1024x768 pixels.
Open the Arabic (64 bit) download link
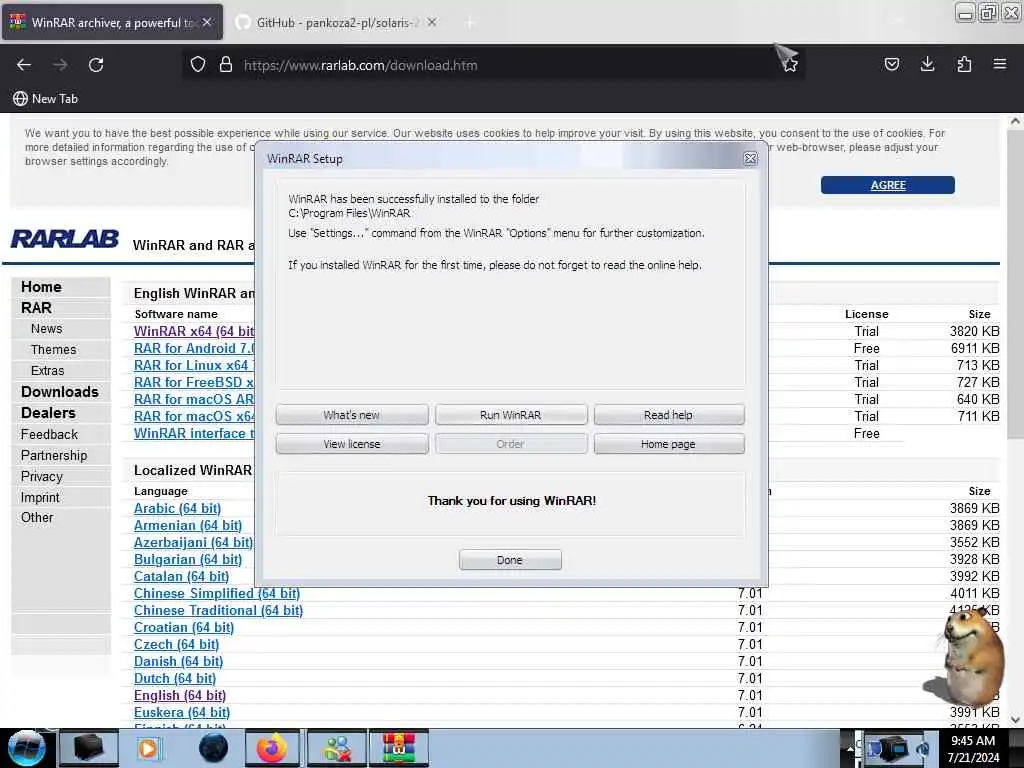(x=178, y=508)
